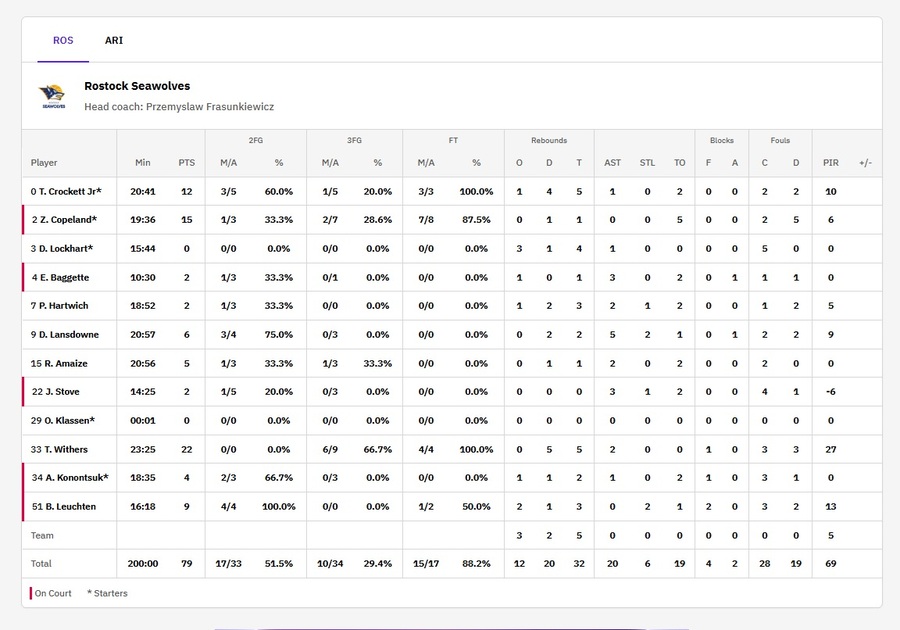900x630 pixels.
Task: Click the PIR column header
Action: pos(831,163)
